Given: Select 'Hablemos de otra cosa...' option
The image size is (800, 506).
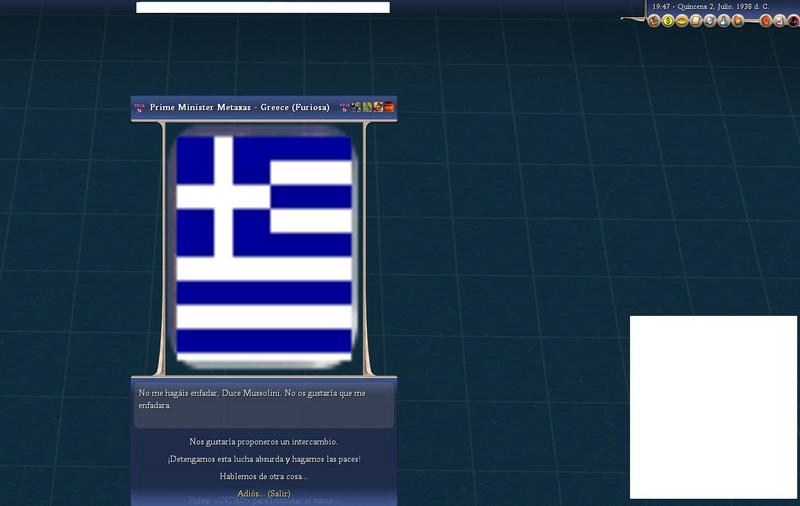Looking at the screenshot, I should pos(263,476).
